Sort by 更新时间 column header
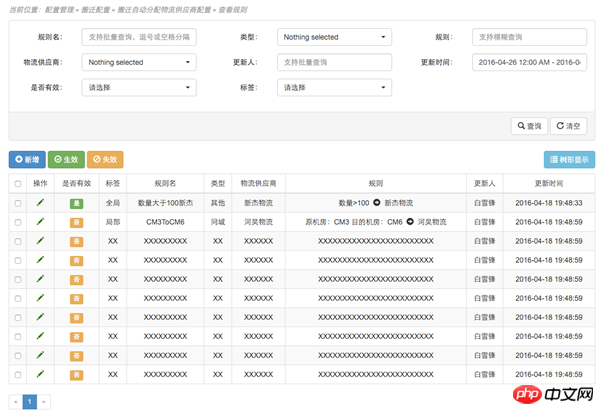The width and height of the screenshot is (604, 414). [x=548, y=184]
